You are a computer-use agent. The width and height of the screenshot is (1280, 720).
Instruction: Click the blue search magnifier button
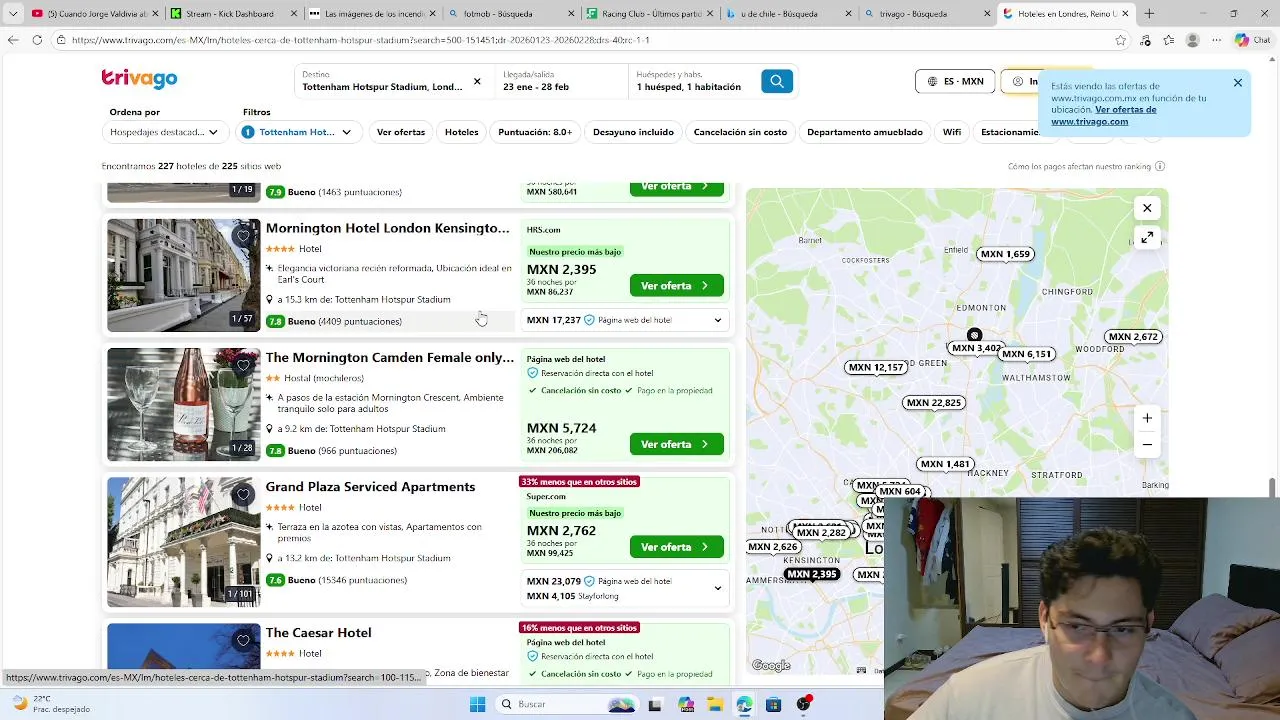pos(776,81)
